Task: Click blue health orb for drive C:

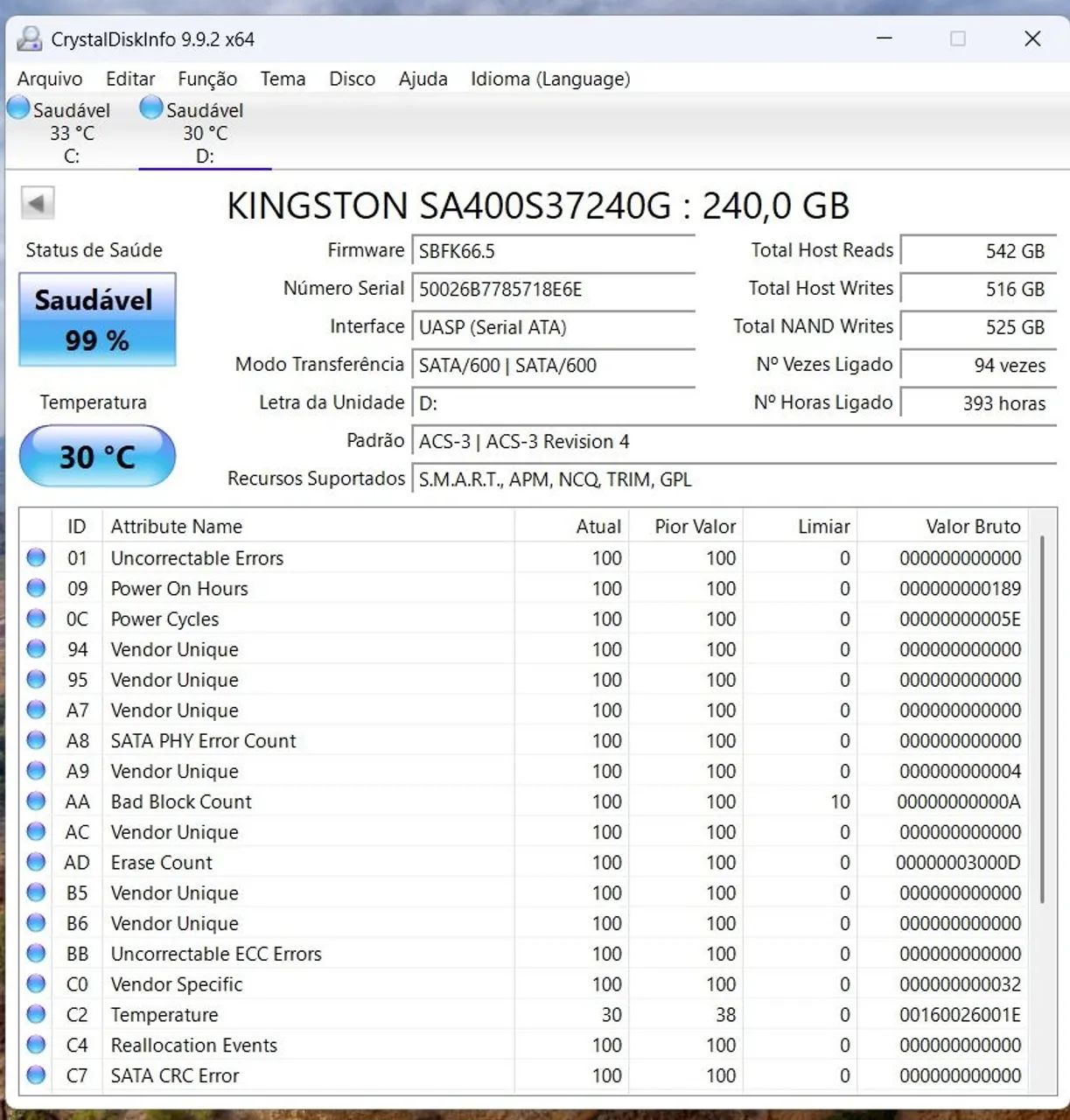Action: (x=18, y=108)
